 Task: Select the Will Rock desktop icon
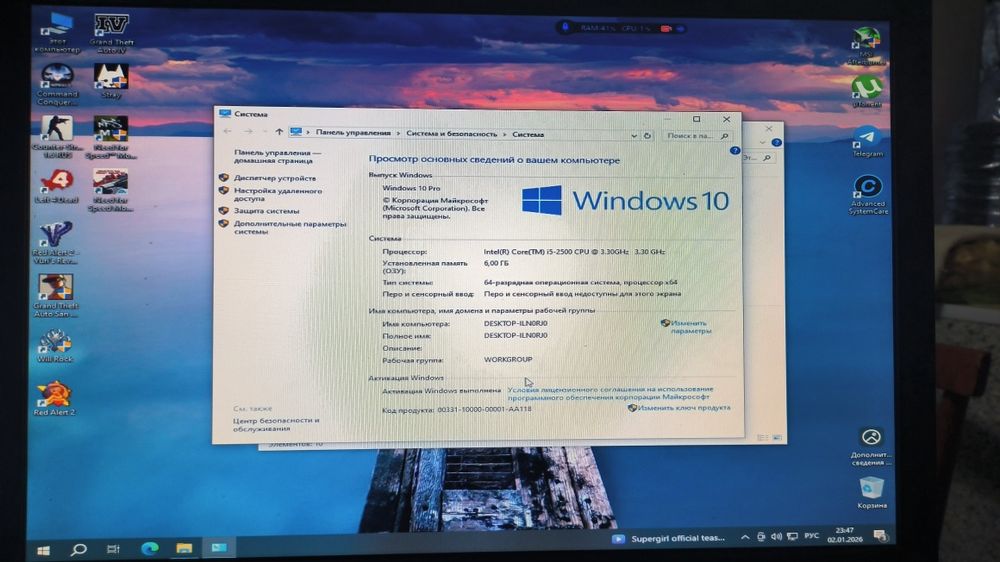(x=55, y=346)
